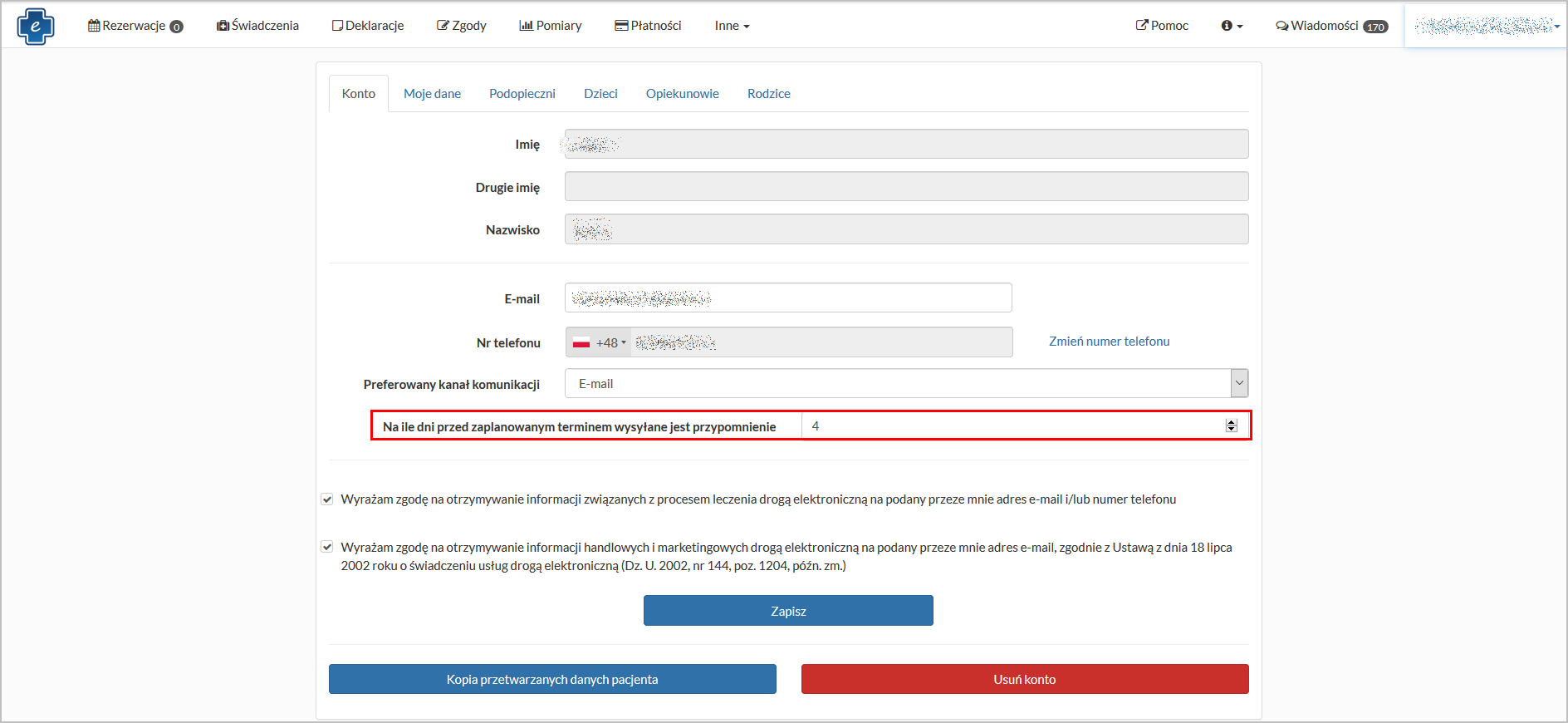Open Pomiary via the bar chart icon

pos(526,26)
